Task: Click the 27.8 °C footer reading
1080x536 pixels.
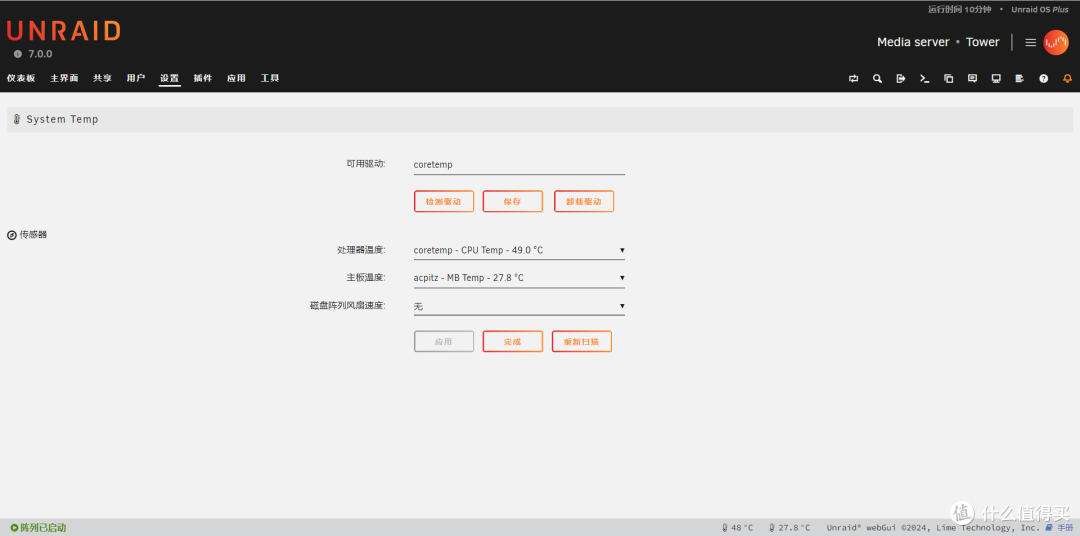Action: (x=794, y=528)
